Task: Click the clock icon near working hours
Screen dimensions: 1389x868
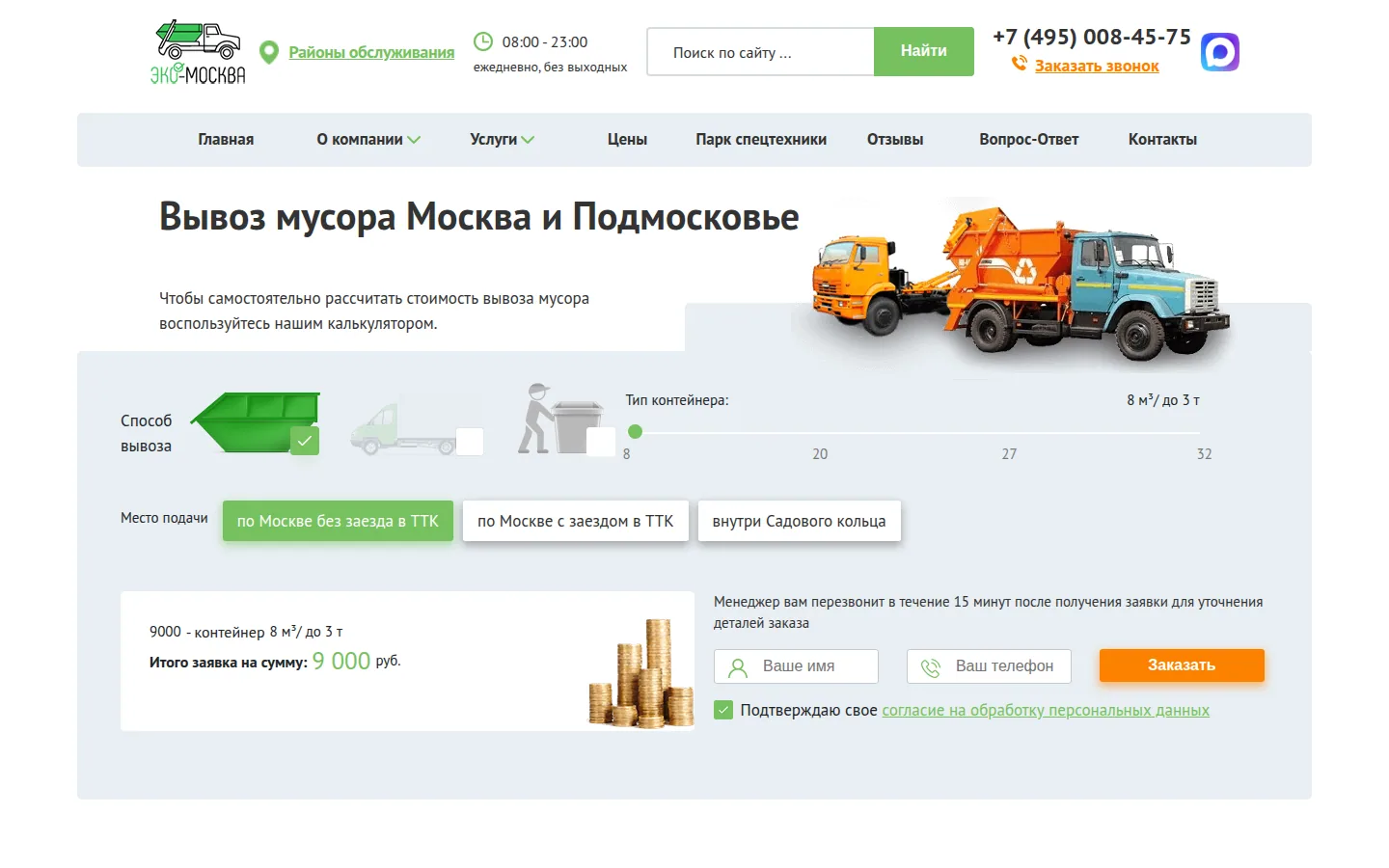Action: (x=482, y=41)
